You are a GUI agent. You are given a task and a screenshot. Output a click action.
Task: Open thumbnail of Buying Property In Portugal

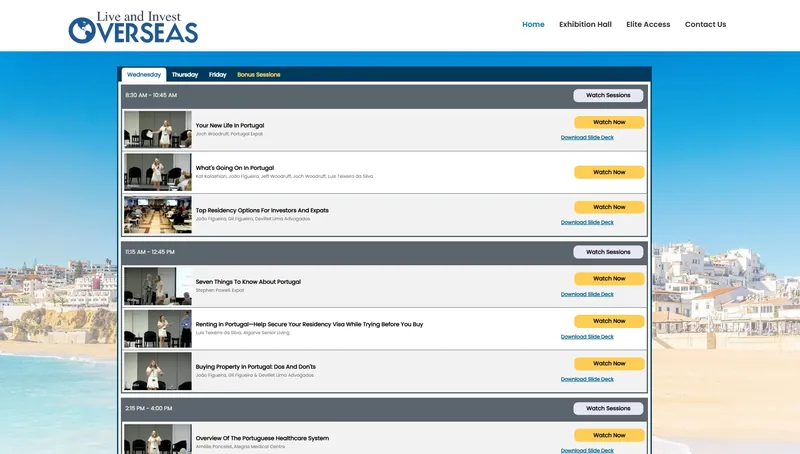pyautogui.click(x=158, y=371)
